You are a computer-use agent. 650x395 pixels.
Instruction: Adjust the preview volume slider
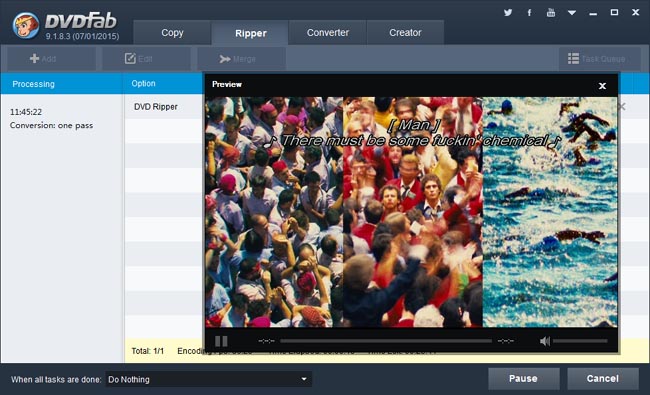[x=580, y=341]
